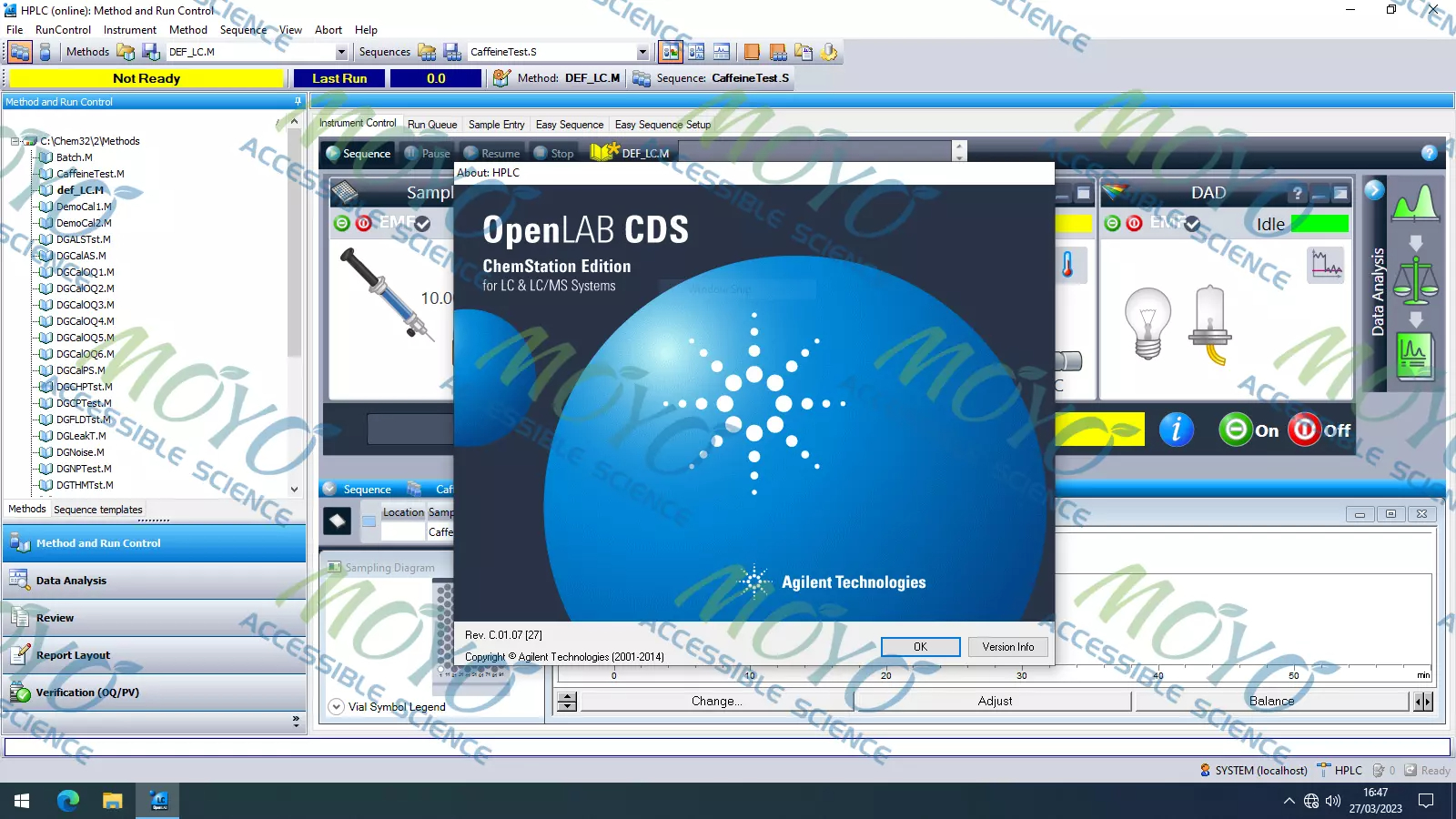This screenshot has width=1456, height=819.
Task: Click the Load Sequence folder icon
Action: click(x=427, y=52)
